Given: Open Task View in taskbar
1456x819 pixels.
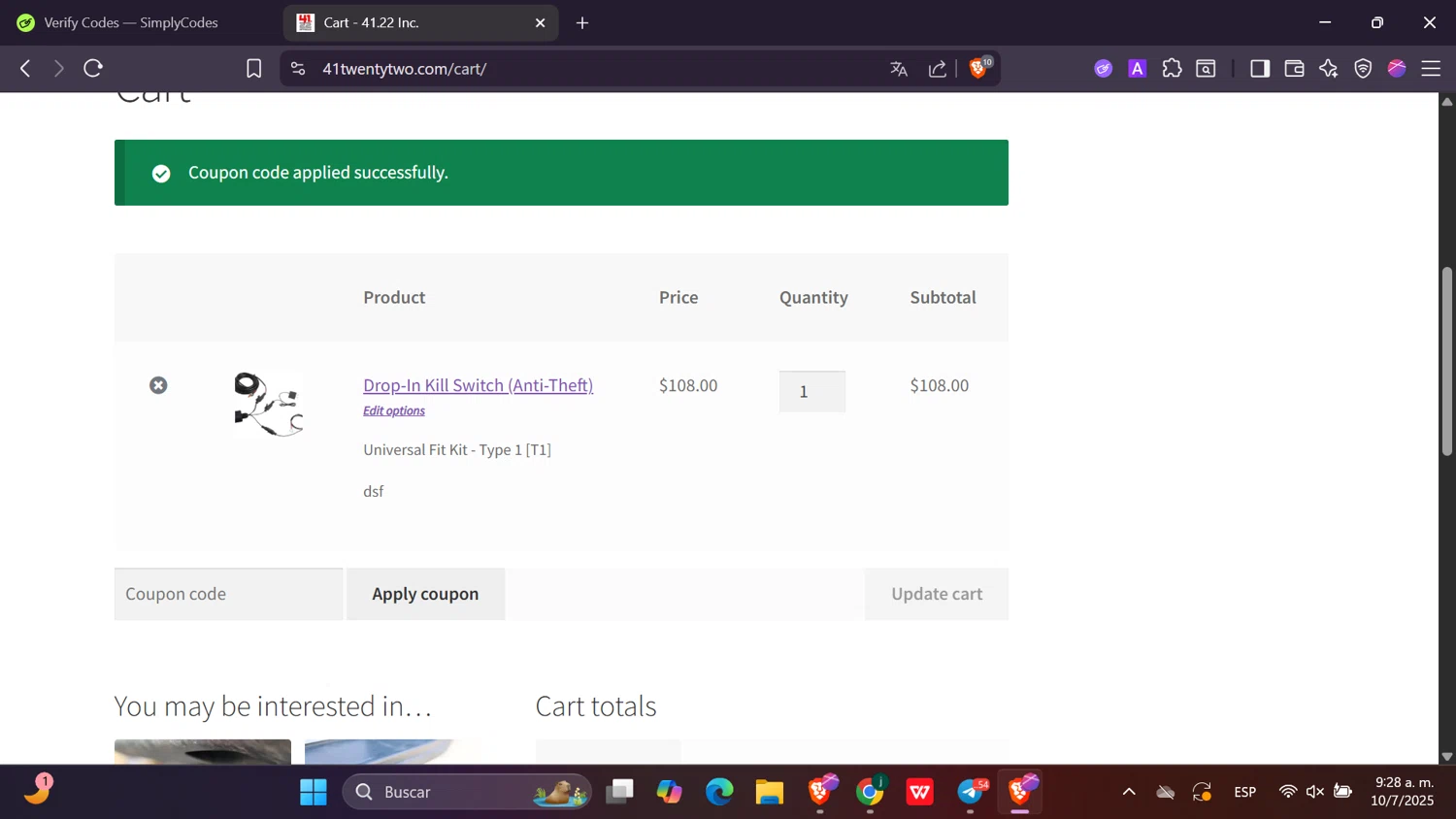Looking at the screenshot, I should tap(619, 793).
